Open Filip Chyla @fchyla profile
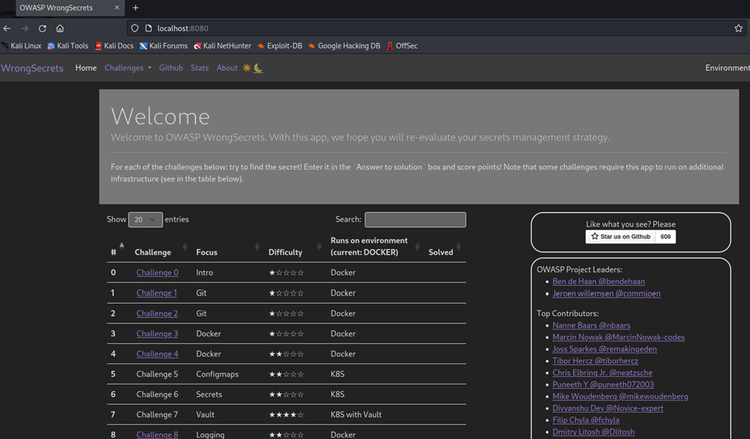Viewport: 750px width, 439px height. pyautogui.click(x=586, y=420)
